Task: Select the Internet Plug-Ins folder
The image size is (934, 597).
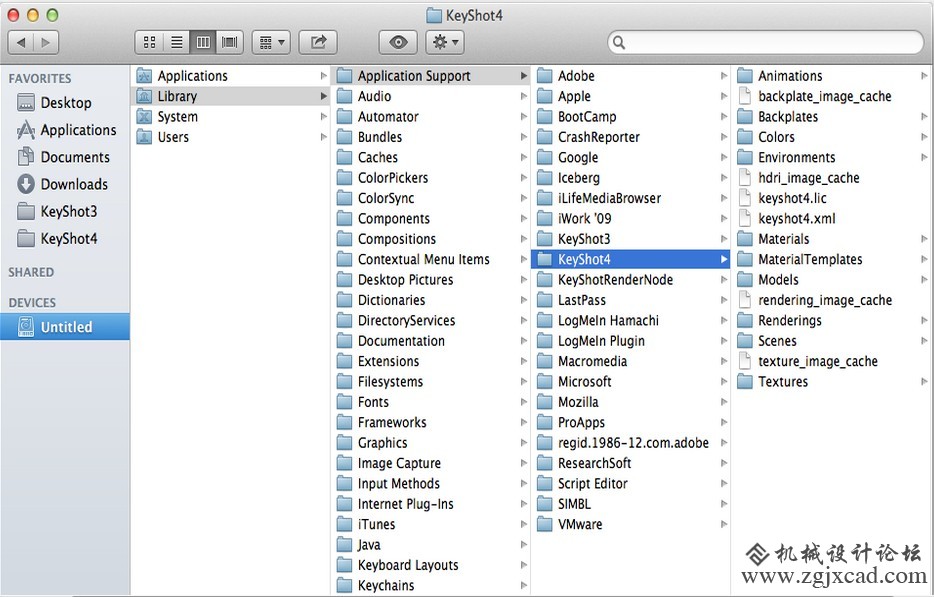Action: pyautogui.click(x=431, y=503)
